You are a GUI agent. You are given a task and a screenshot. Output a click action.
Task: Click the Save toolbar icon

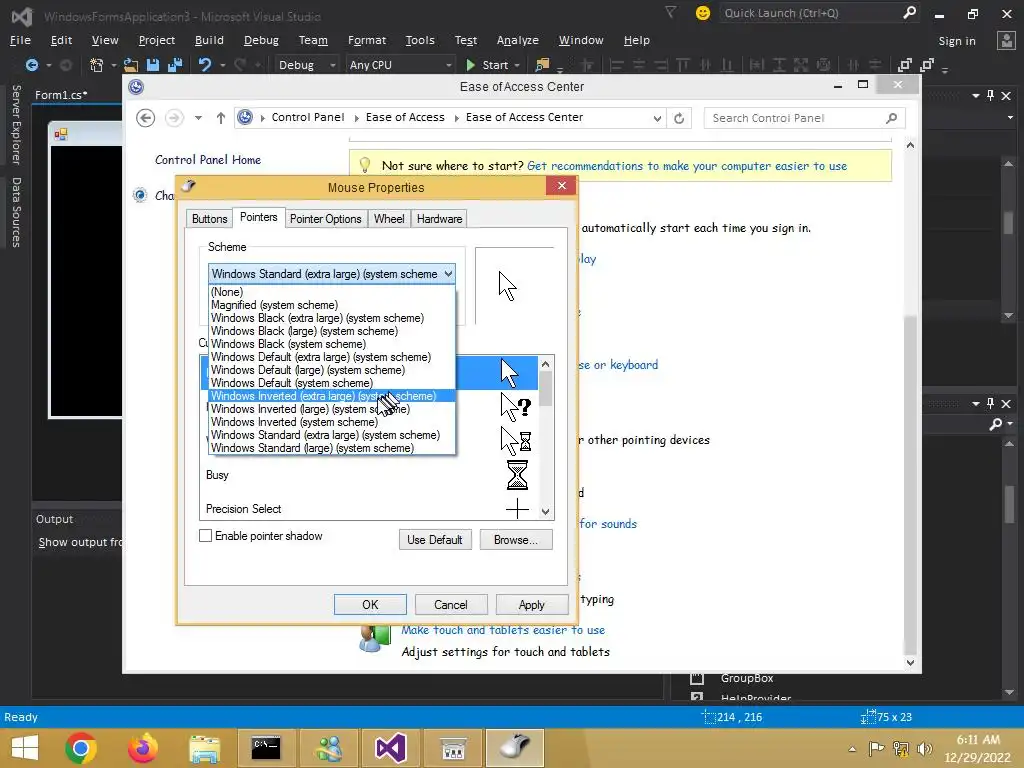click(153, 65)
